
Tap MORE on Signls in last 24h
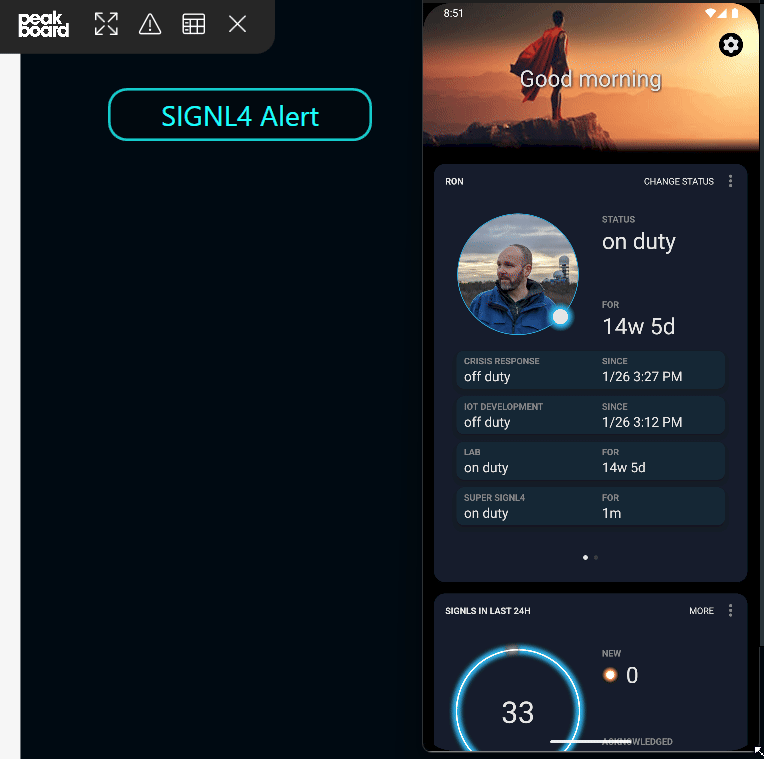[x=701, y=611]
